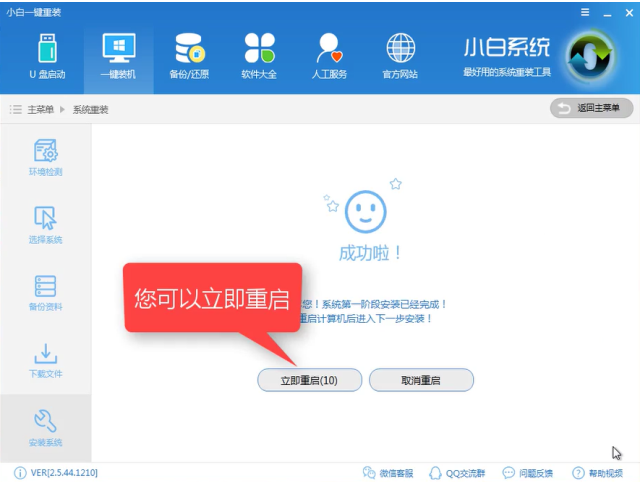Click 返回主菜单 button
This screenshot has width=642, height=496.
[591, 108]
